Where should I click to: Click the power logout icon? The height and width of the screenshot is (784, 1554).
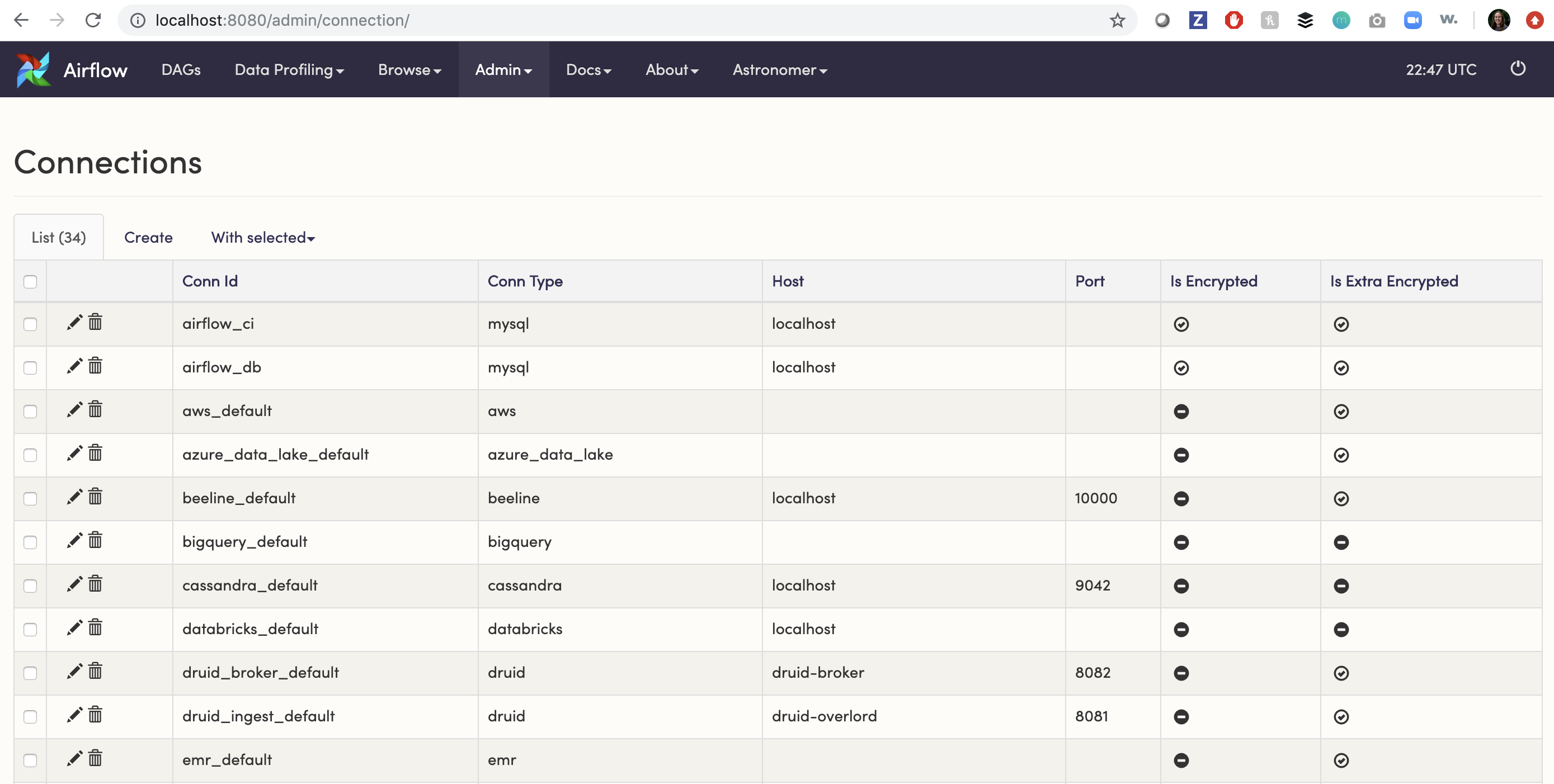(1518, 69)
